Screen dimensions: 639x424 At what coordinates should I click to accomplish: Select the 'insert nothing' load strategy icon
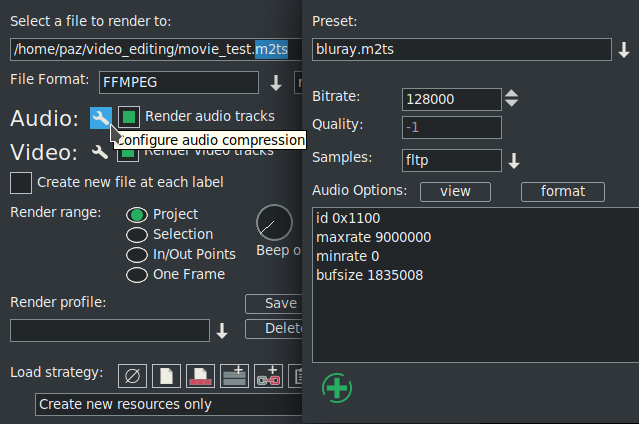[x=132, y=376]
